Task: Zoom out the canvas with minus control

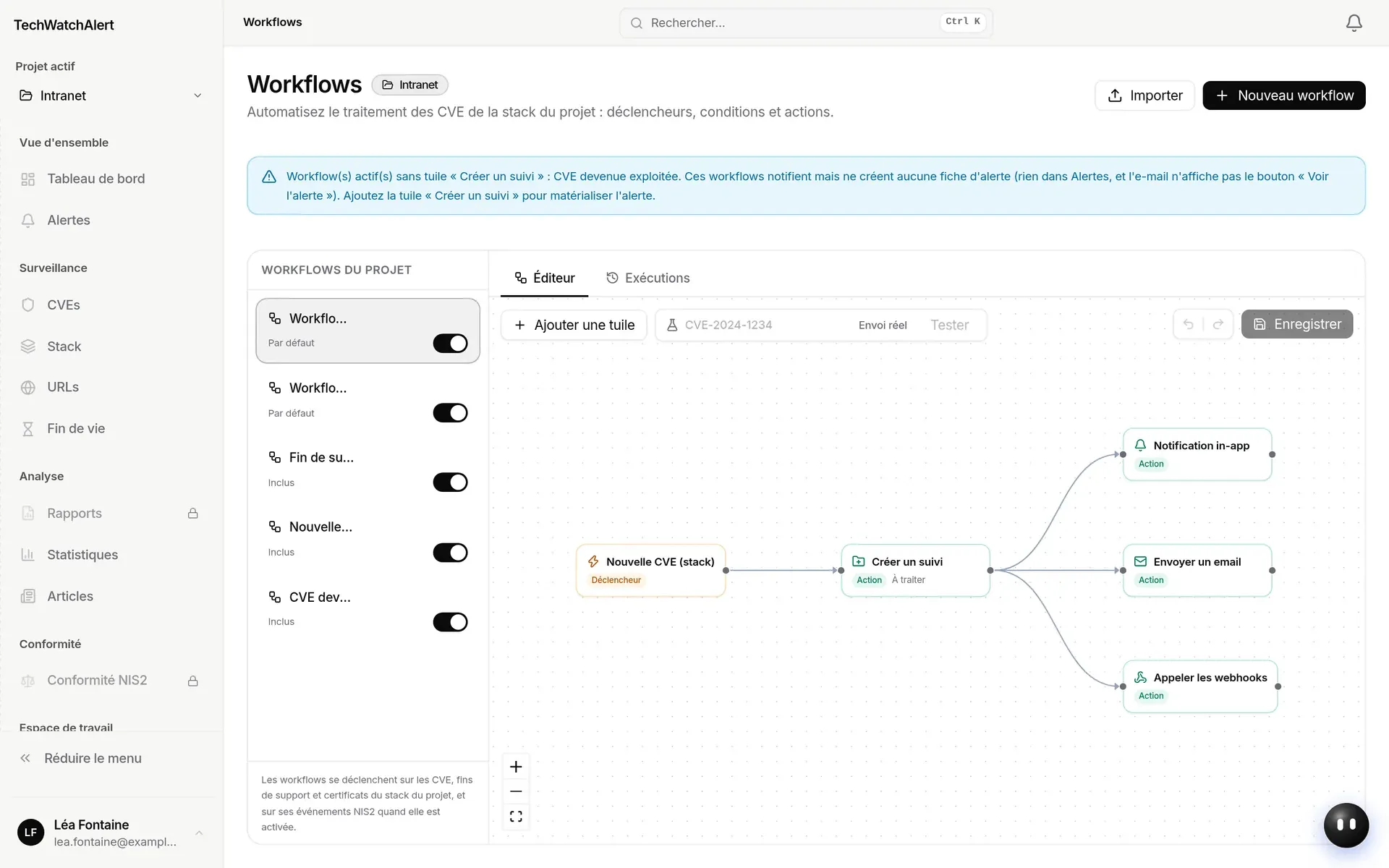Action: click(516, 791)
